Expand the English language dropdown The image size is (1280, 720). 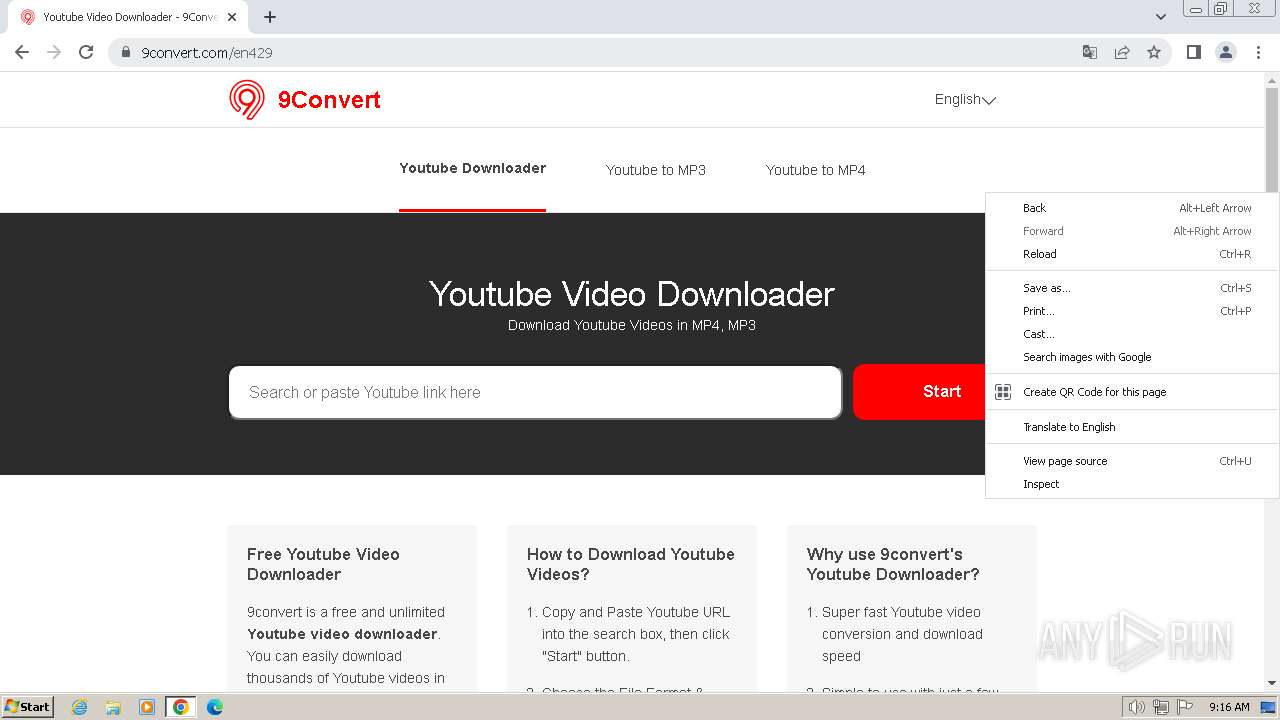tap(965, 99)
